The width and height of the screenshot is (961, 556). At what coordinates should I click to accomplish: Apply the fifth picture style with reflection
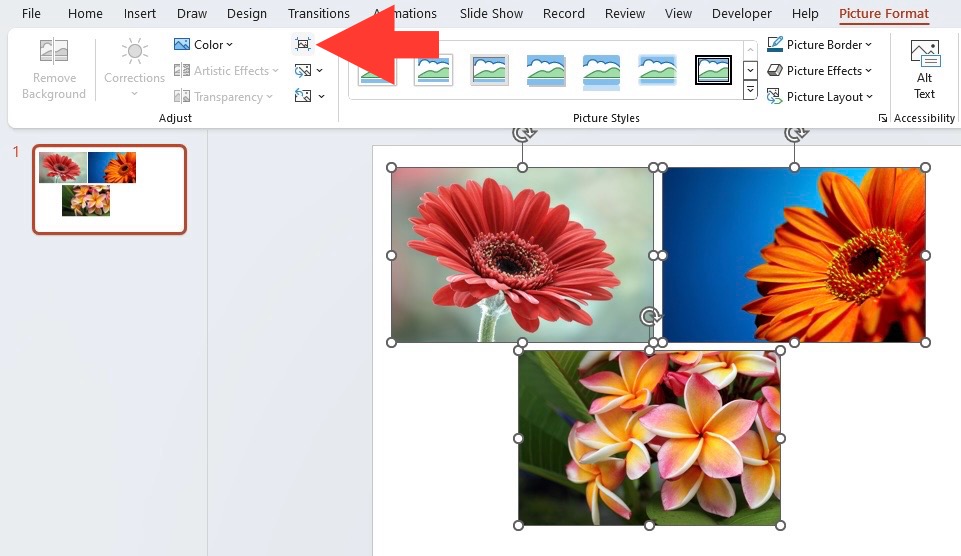[601, 71]
